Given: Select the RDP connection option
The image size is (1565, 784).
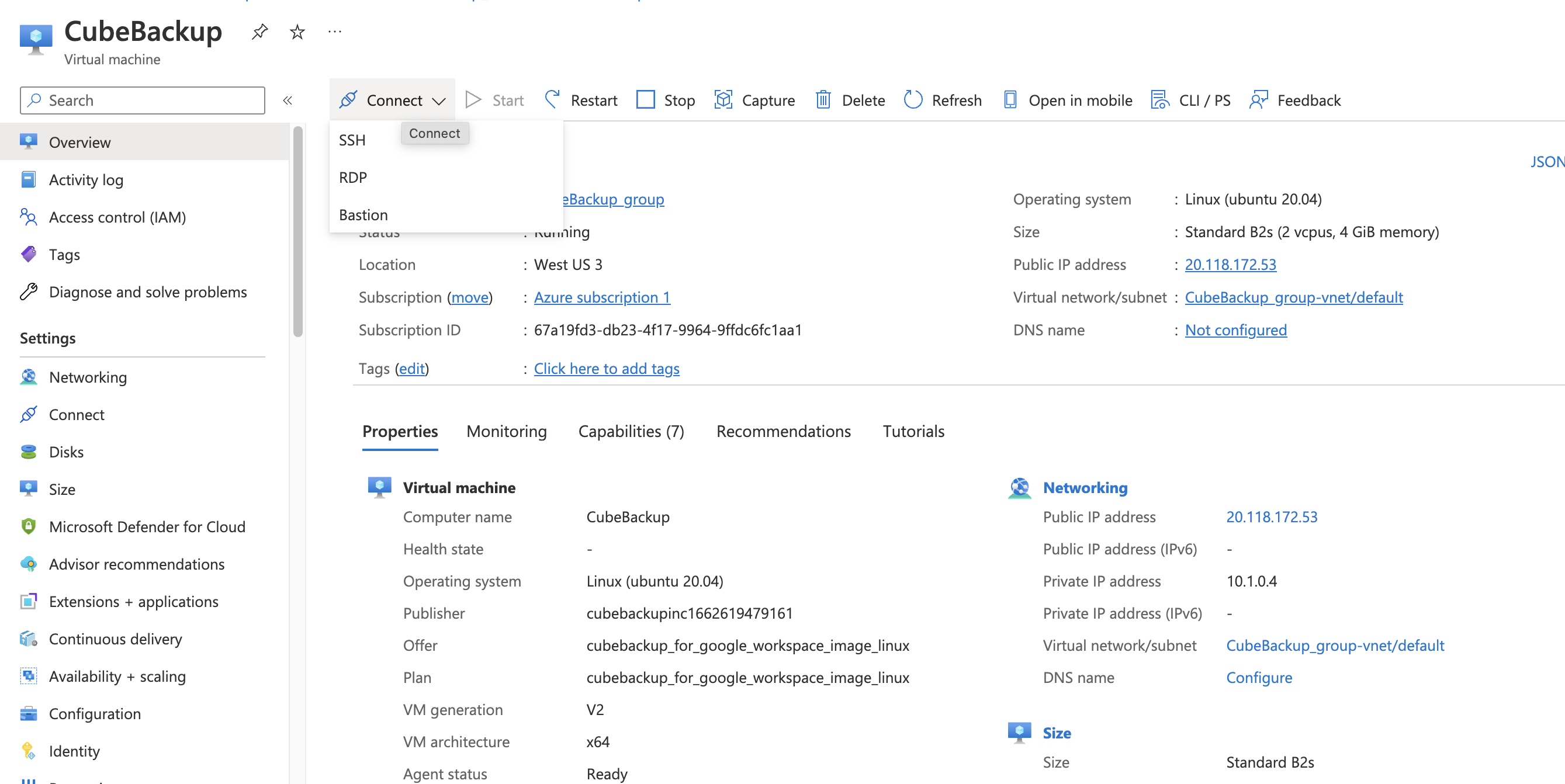Looking at the screenshot, I should coord(353,177).
